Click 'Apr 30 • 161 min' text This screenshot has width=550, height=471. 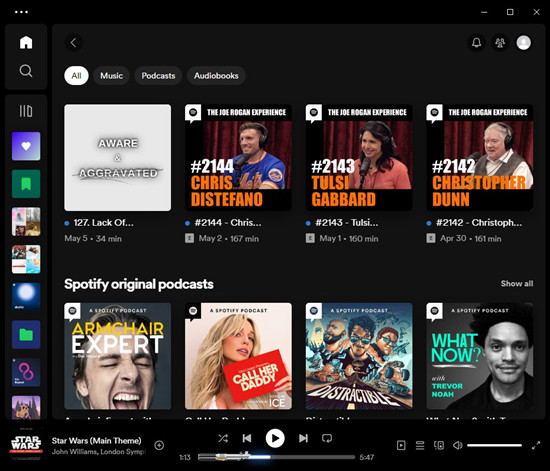[x=470, y=238]
